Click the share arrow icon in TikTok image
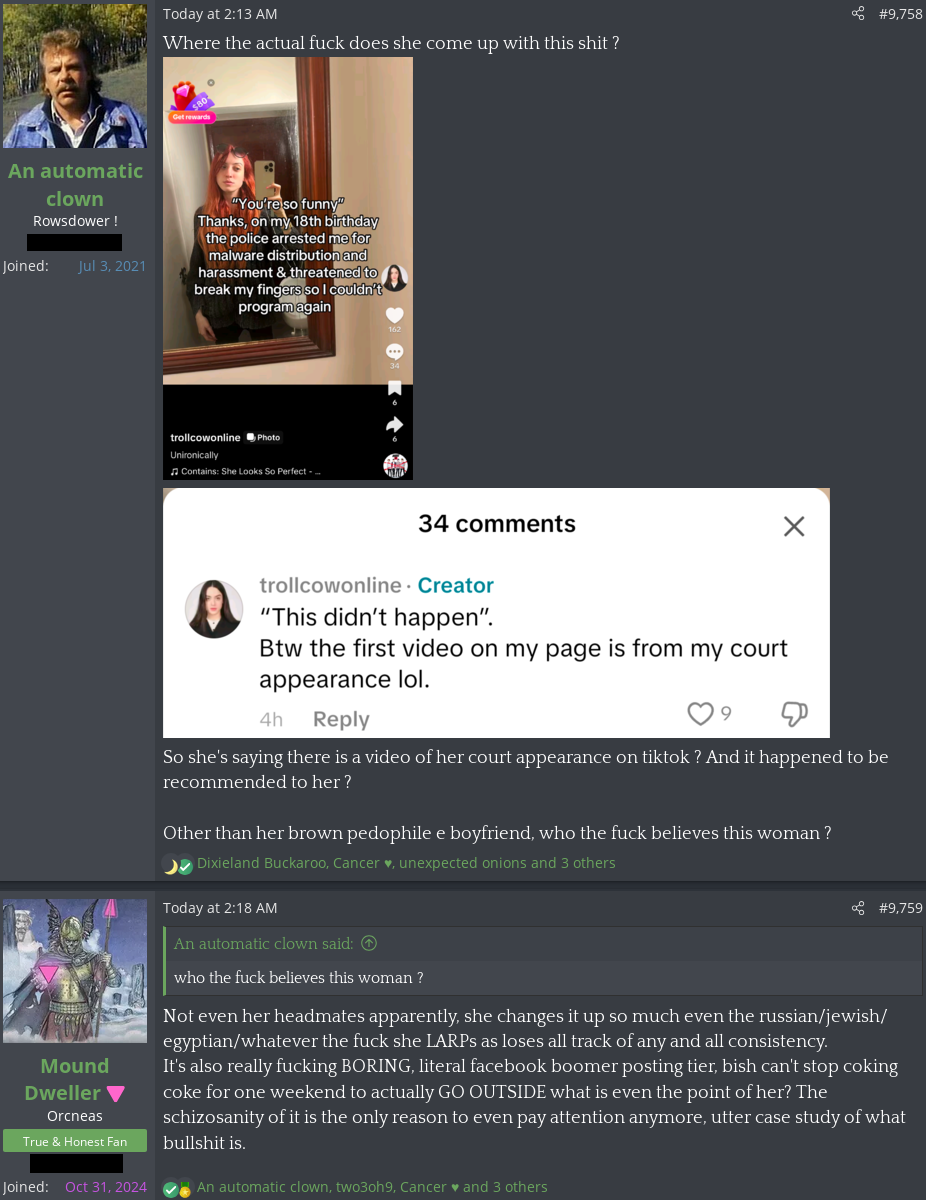926x1200 pixels. (394, 425)
